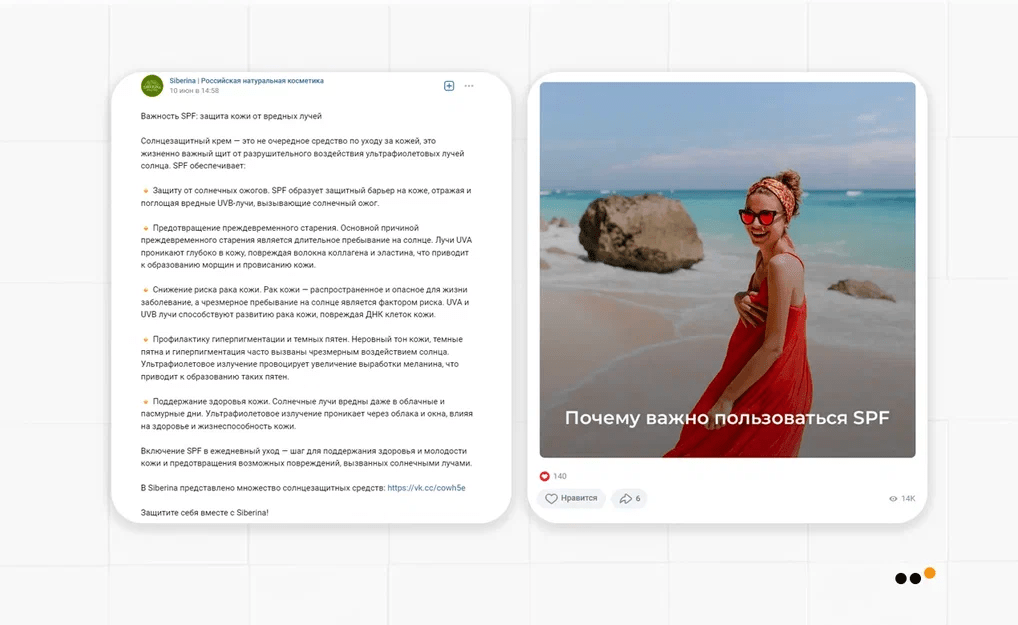Click the caption Почему важно пользоваться SPF
The image size is (1018, 625).
coord(726,418)
